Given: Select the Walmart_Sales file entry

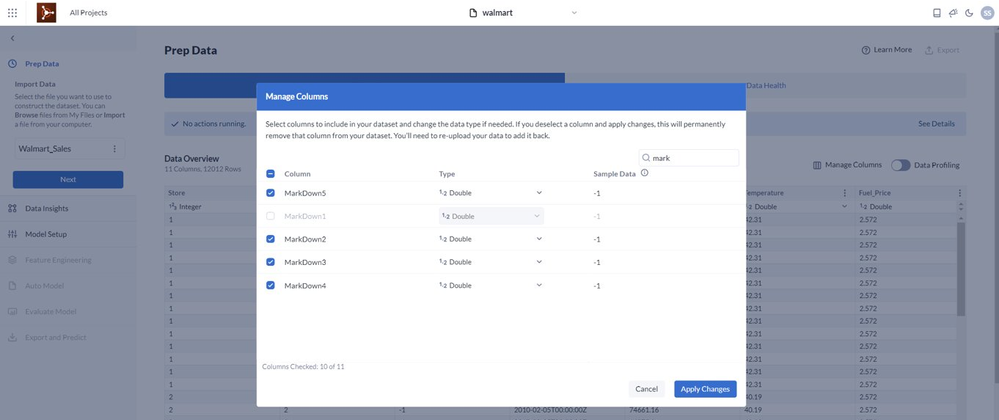Looking at the screenshot, I should coord(69,148).
